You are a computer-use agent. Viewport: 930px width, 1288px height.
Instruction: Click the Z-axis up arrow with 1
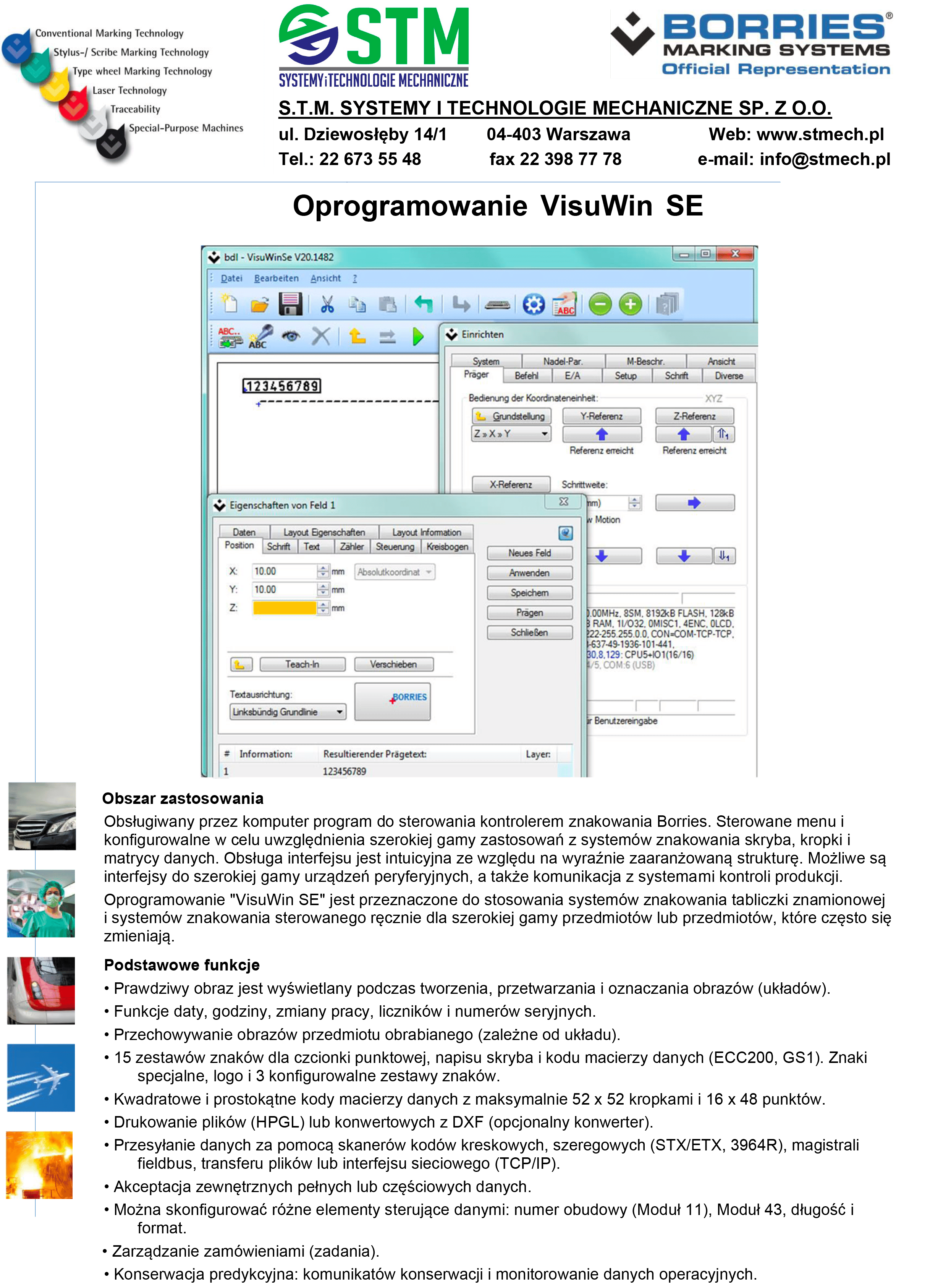click(723, 434)
